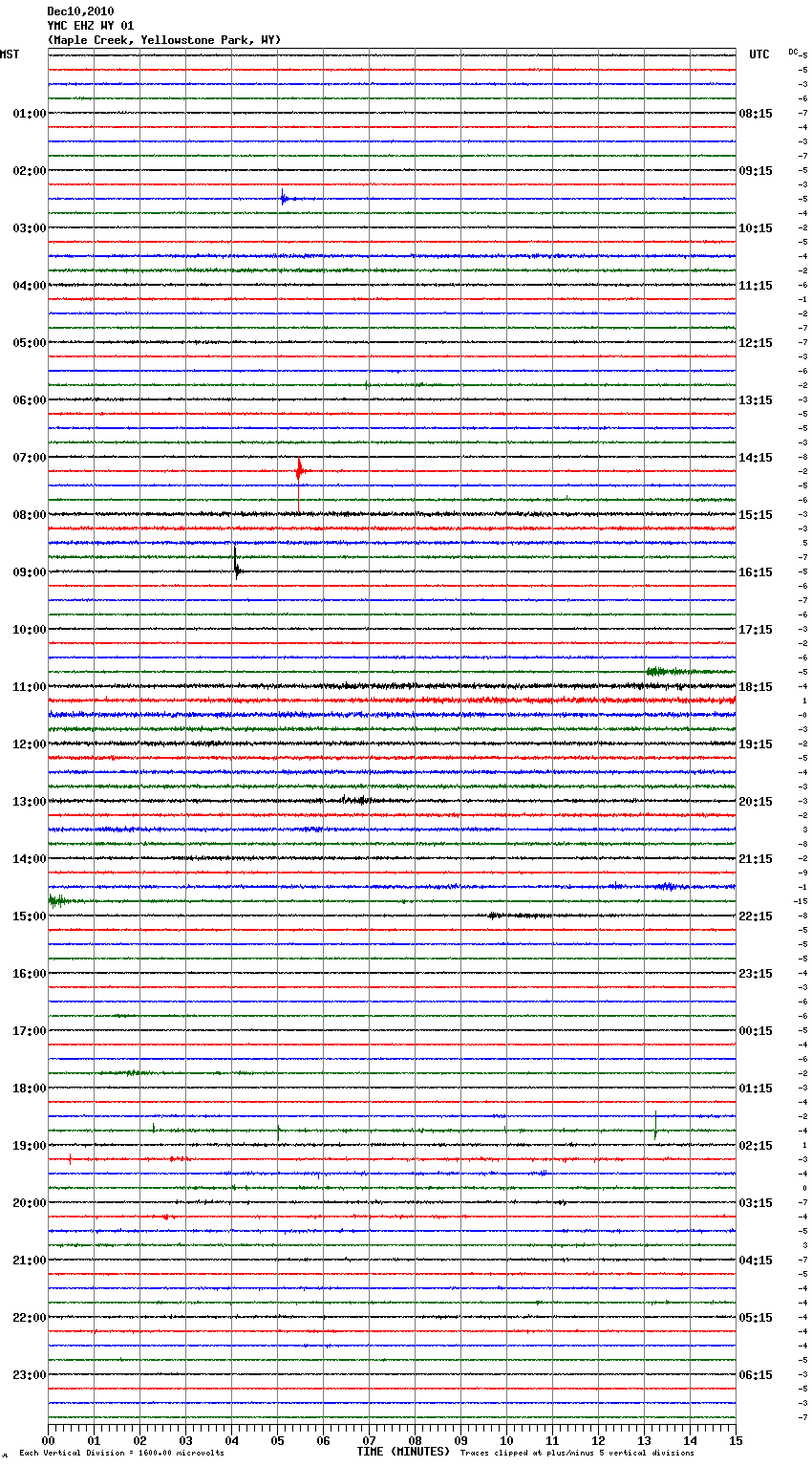Image resolution: width=812 pixels, height=1466 pixels.
Task: Select the 03:00 MST time label
Action: [x=30, y=228]
